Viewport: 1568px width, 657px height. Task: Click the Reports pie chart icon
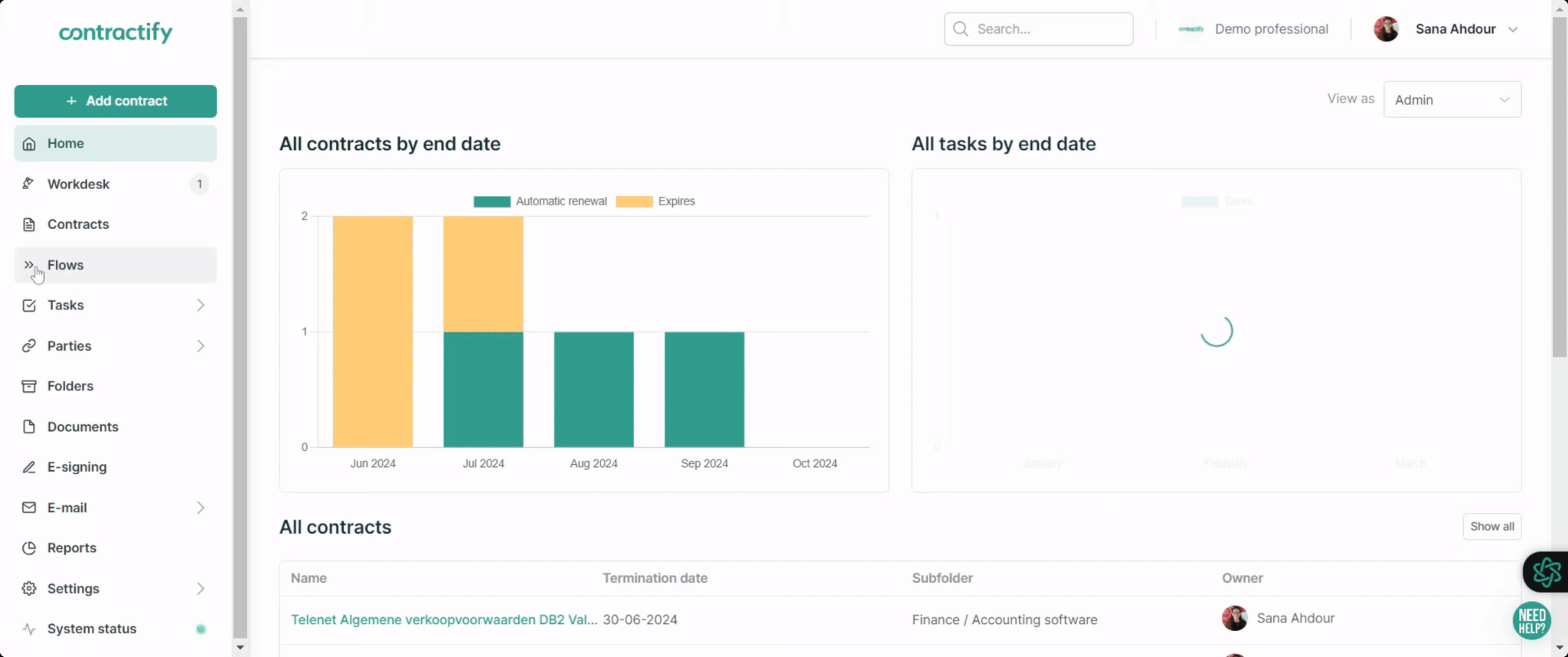click(28, 548)
